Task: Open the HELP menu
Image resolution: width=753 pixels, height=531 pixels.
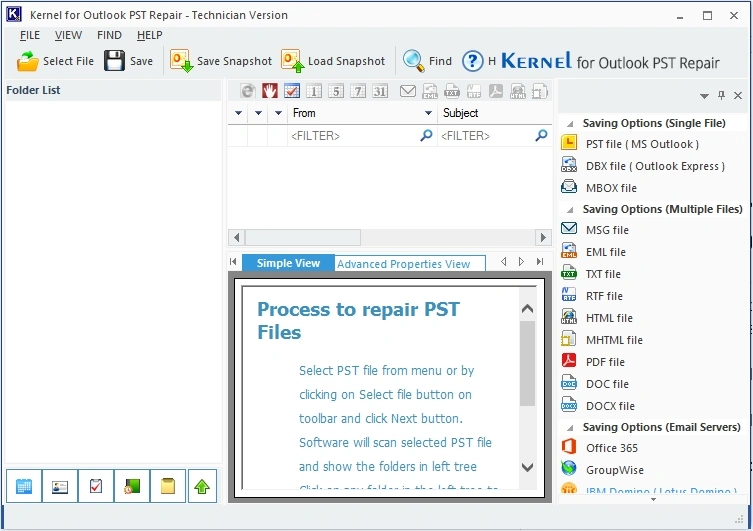Action: coord(149,35)
